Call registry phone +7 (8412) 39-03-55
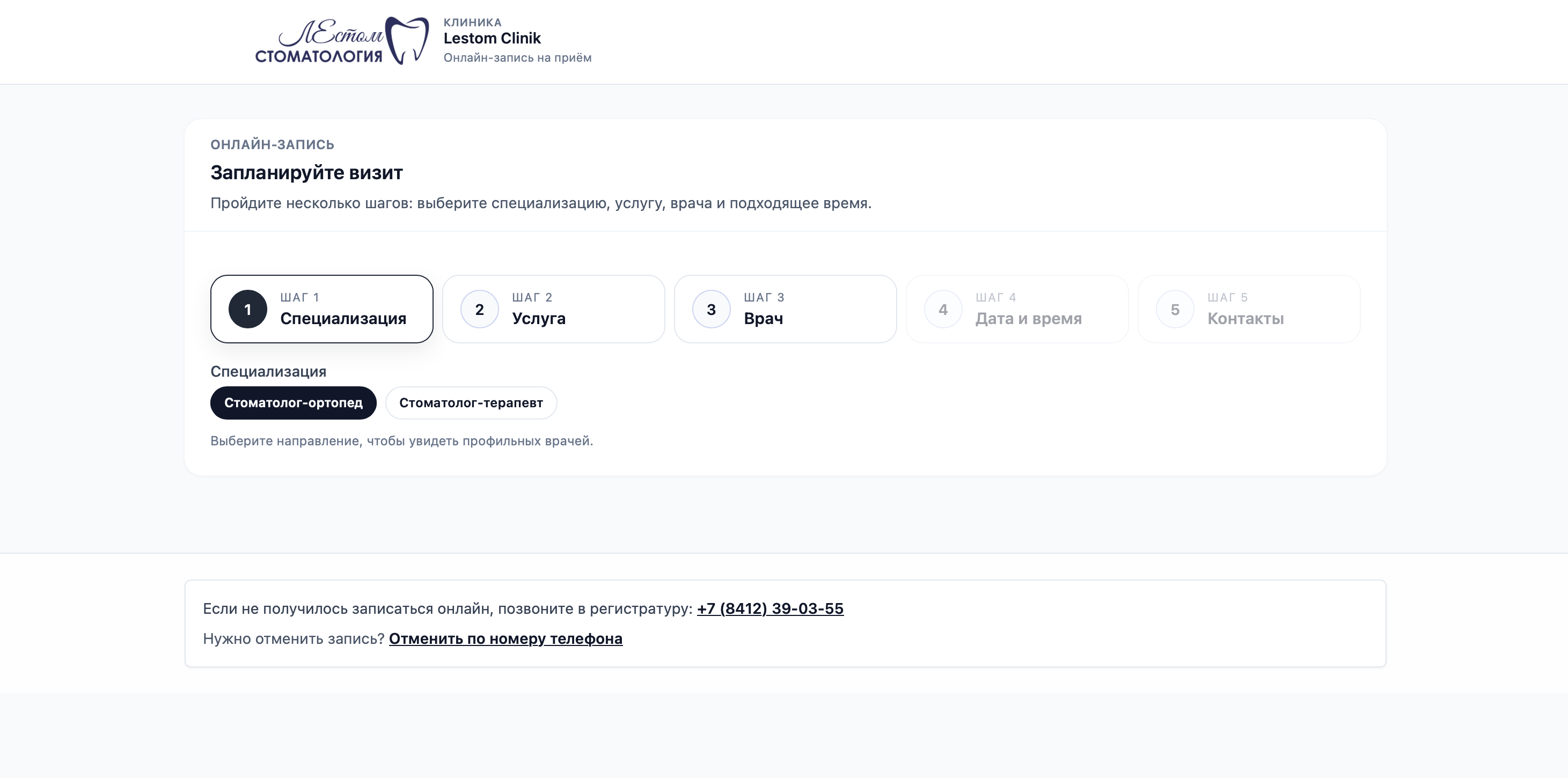Screen dimensions: 1568x778 [770, 609]
